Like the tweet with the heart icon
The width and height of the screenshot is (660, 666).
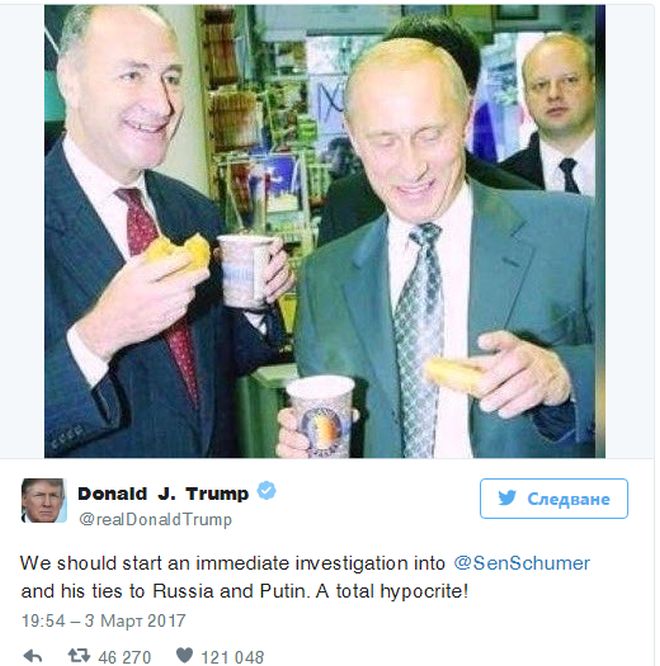[184, 655]
